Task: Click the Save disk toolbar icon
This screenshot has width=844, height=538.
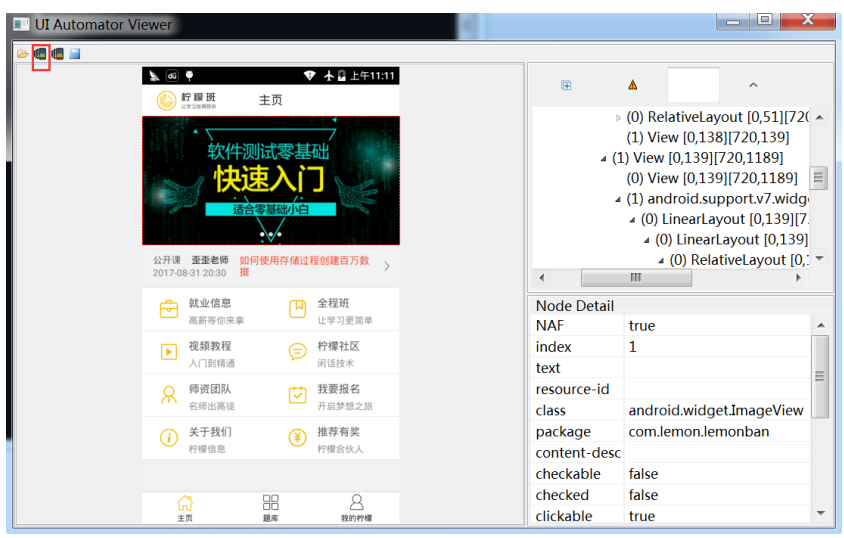Action: [x=75, y=53]
